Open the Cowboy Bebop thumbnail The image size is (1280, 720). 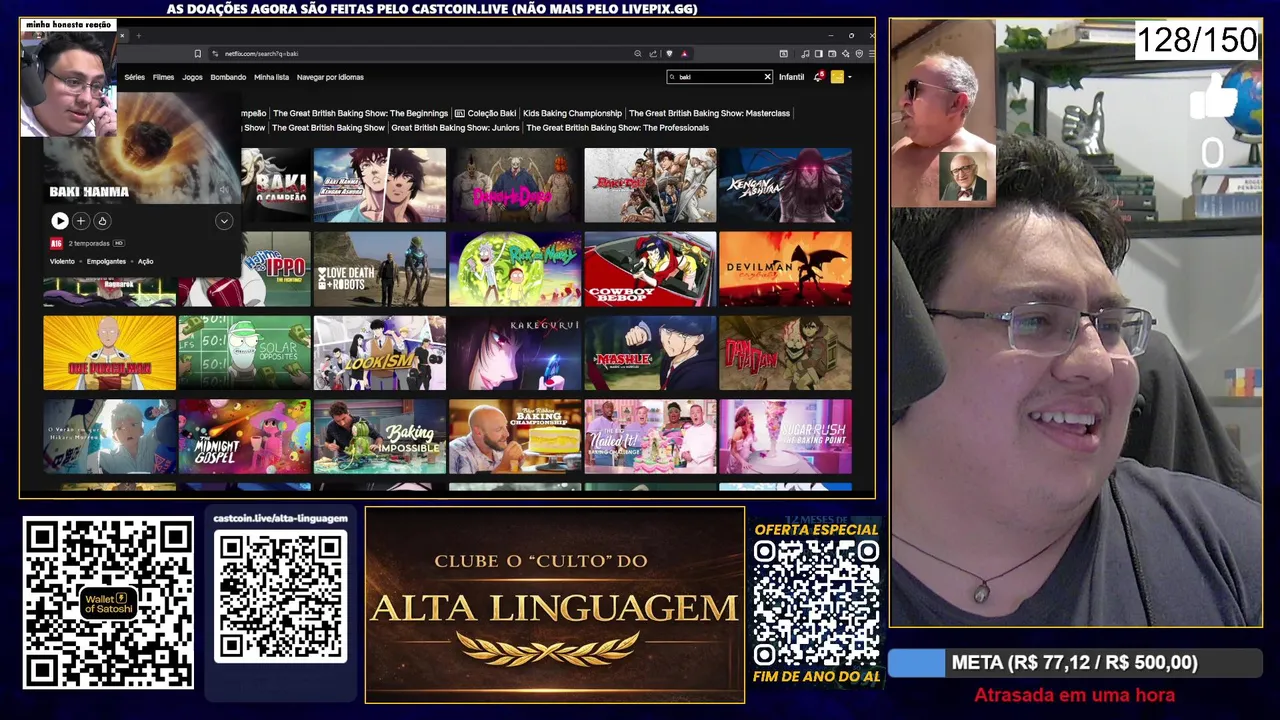coord(650,269)
